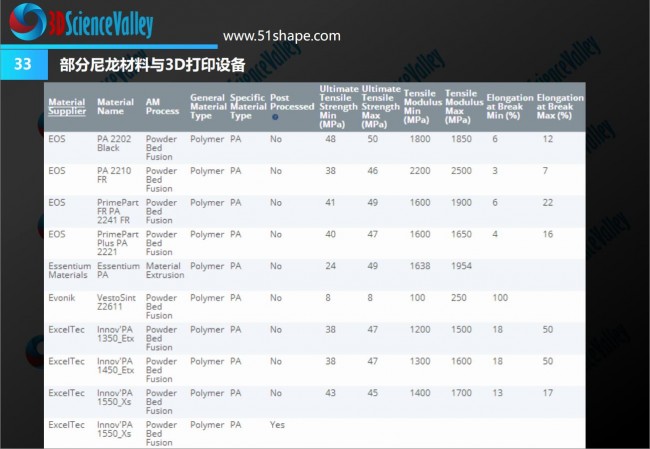Viewport: 650px width, 449px height.
Task: Open the www.51shape.com link
Action: [x=281, y=36]
